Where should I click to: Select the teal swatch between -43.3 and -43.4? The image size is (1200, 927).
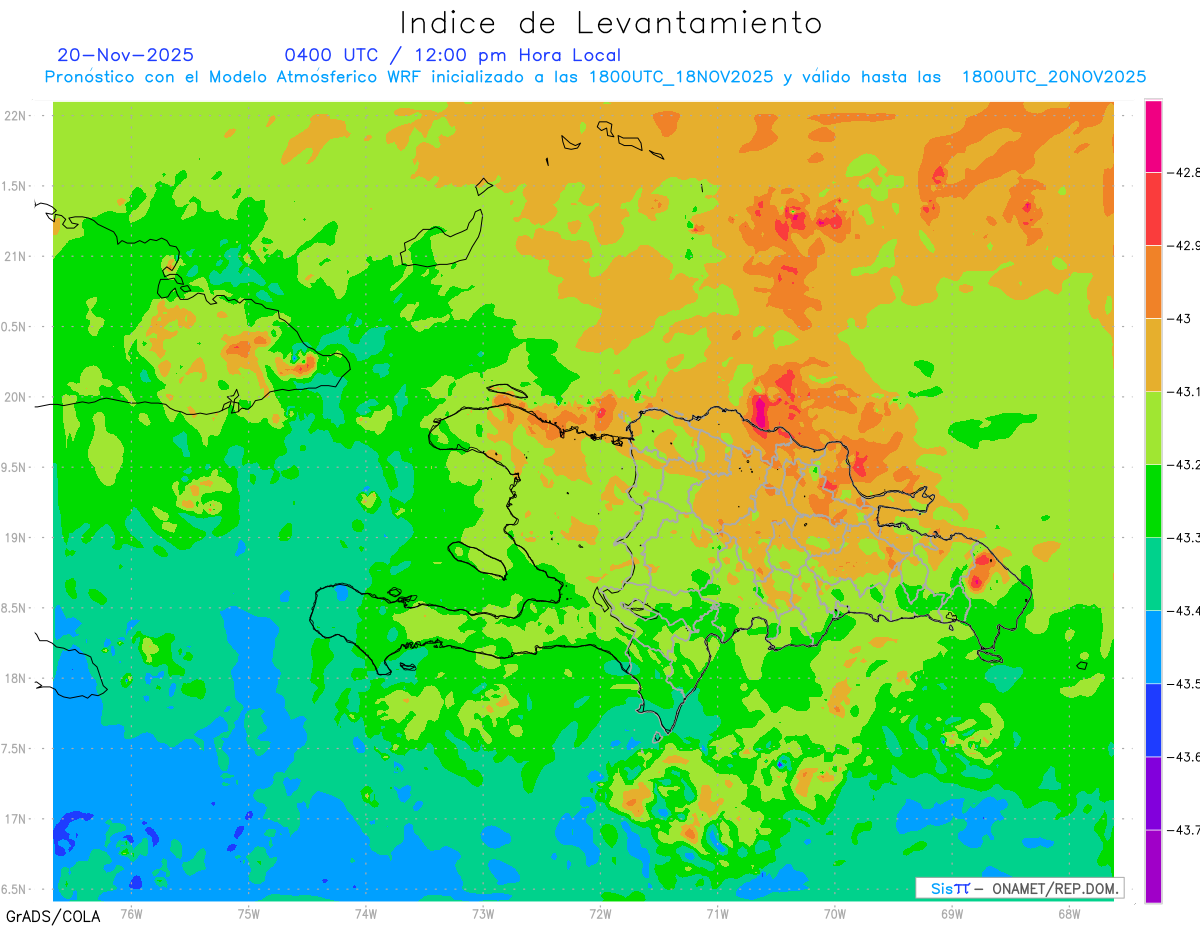coord(1153,574)
